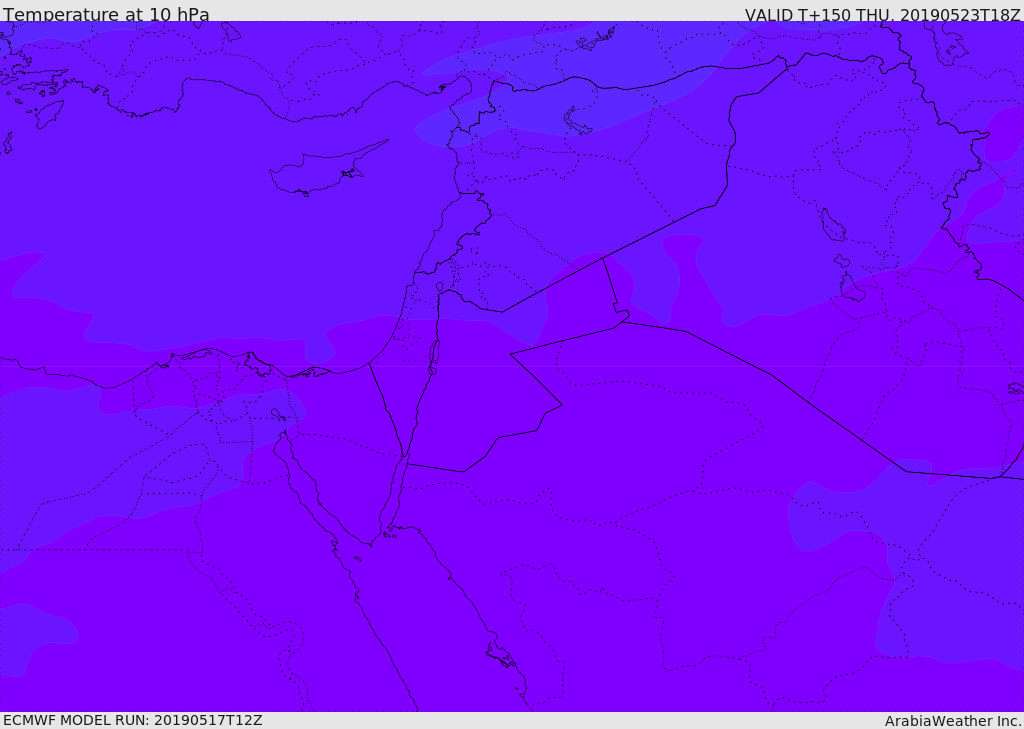Click the 'Temperature at 10 hPa' title text
The width and height of the screenshot is (1024, 729).
(106, 14)
